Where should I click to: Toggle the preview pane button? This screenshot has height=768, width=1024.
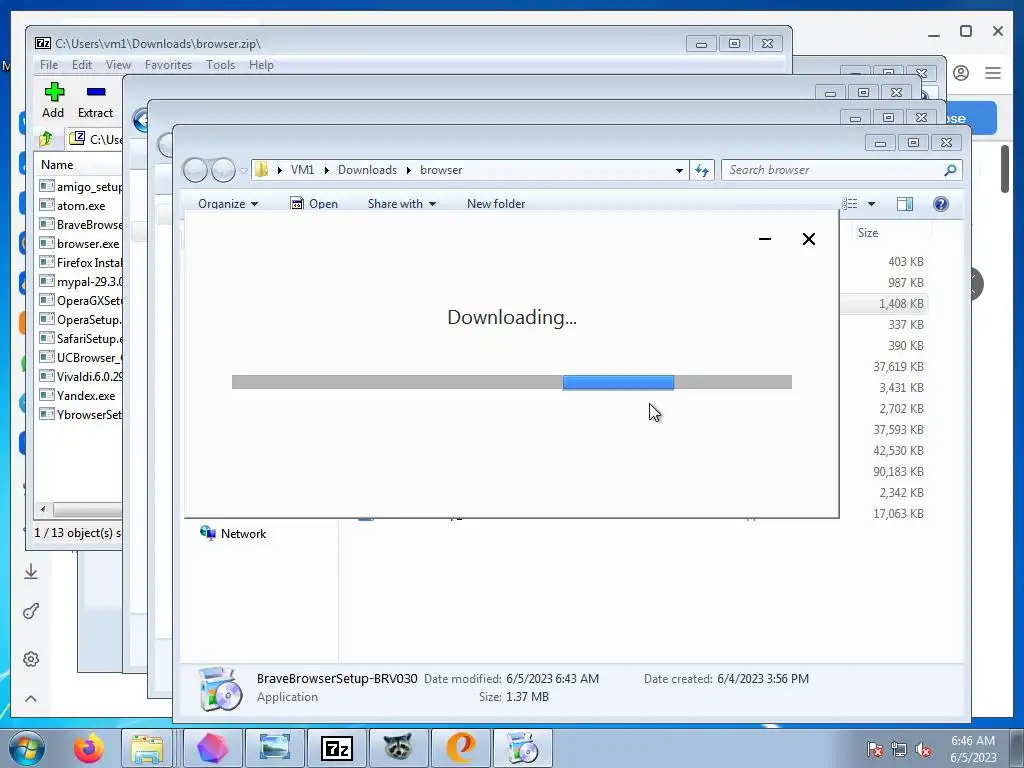904,204
